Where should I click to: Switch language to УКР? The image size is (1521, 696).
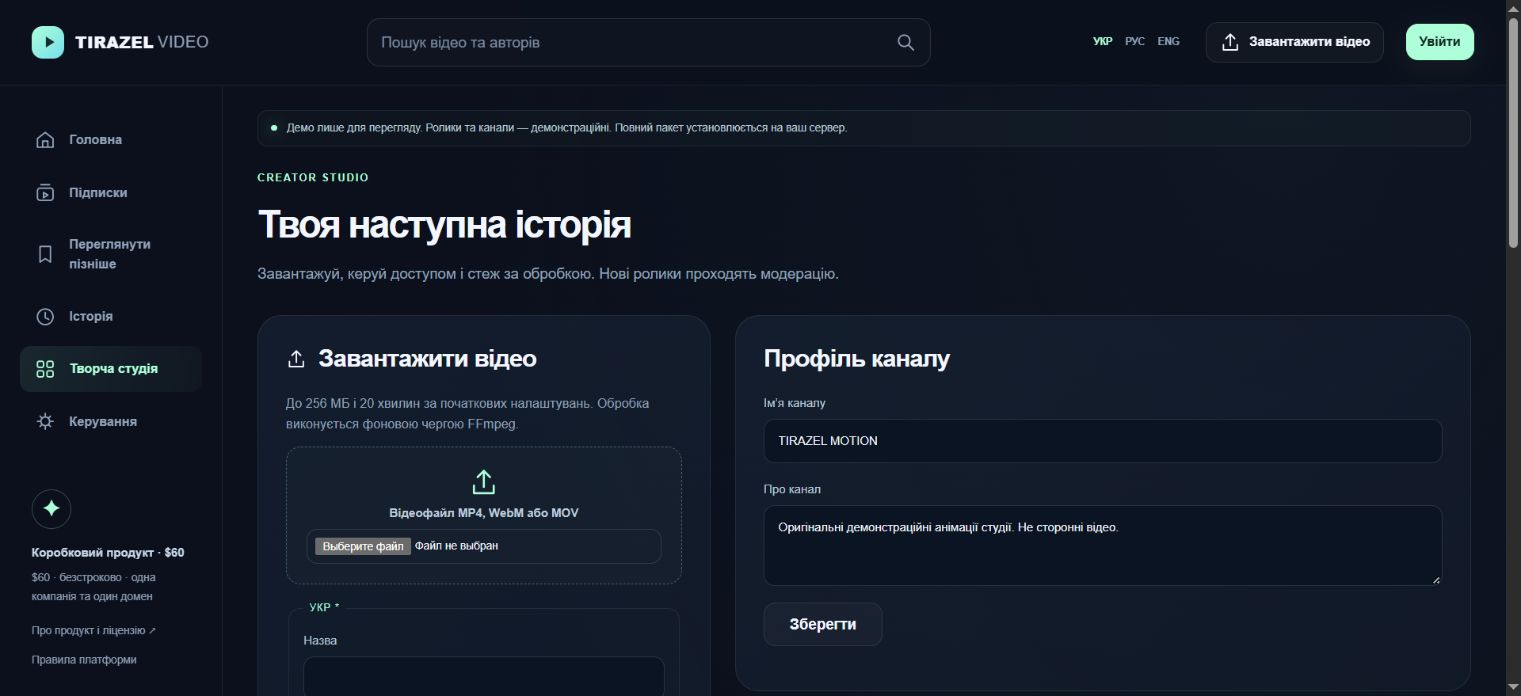pos(1103,42)
